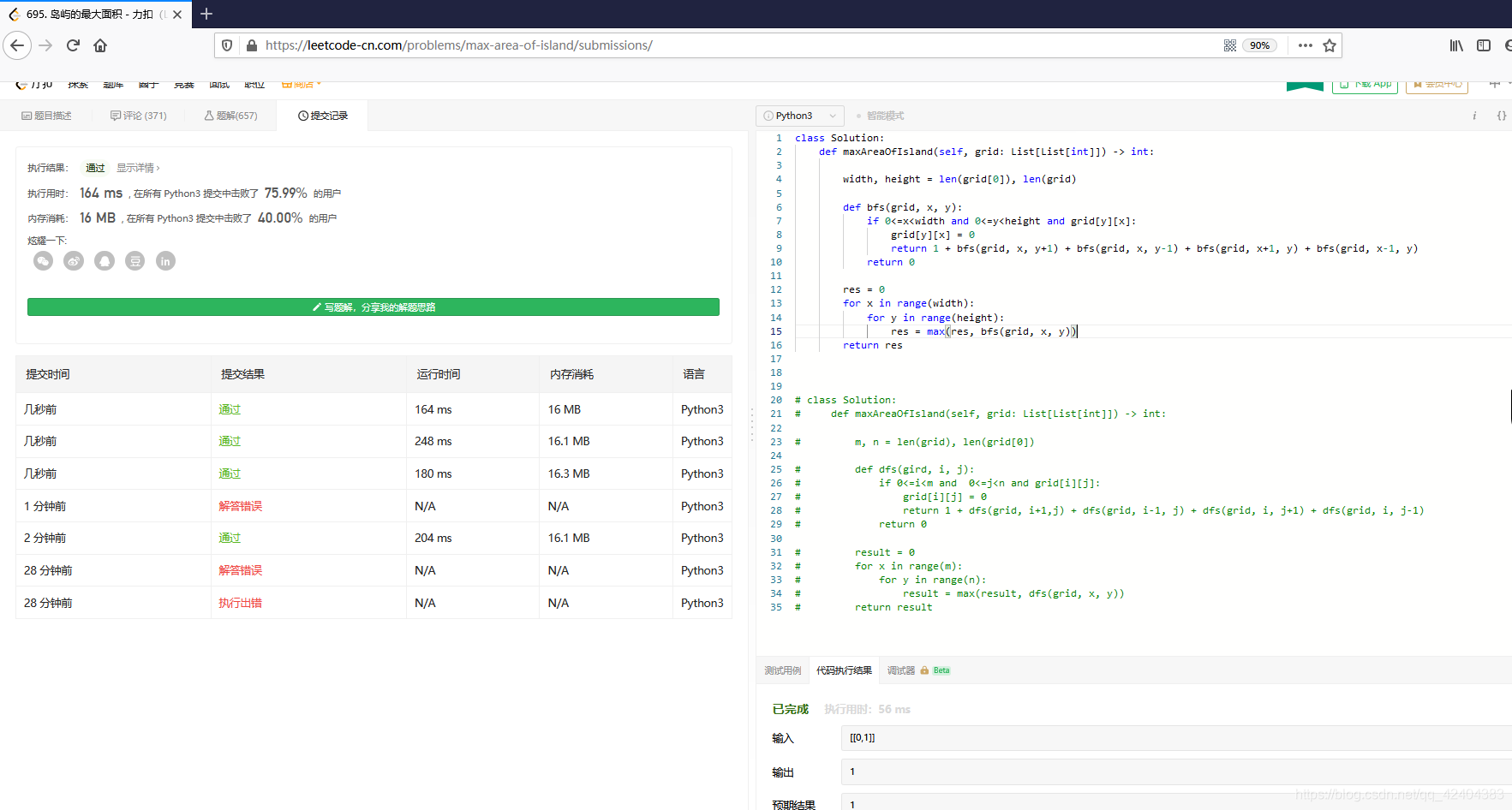This screenshot has width=1512, height=810.
Task: Open the Library bookshelf icon
Action: tap(1456, 45)
